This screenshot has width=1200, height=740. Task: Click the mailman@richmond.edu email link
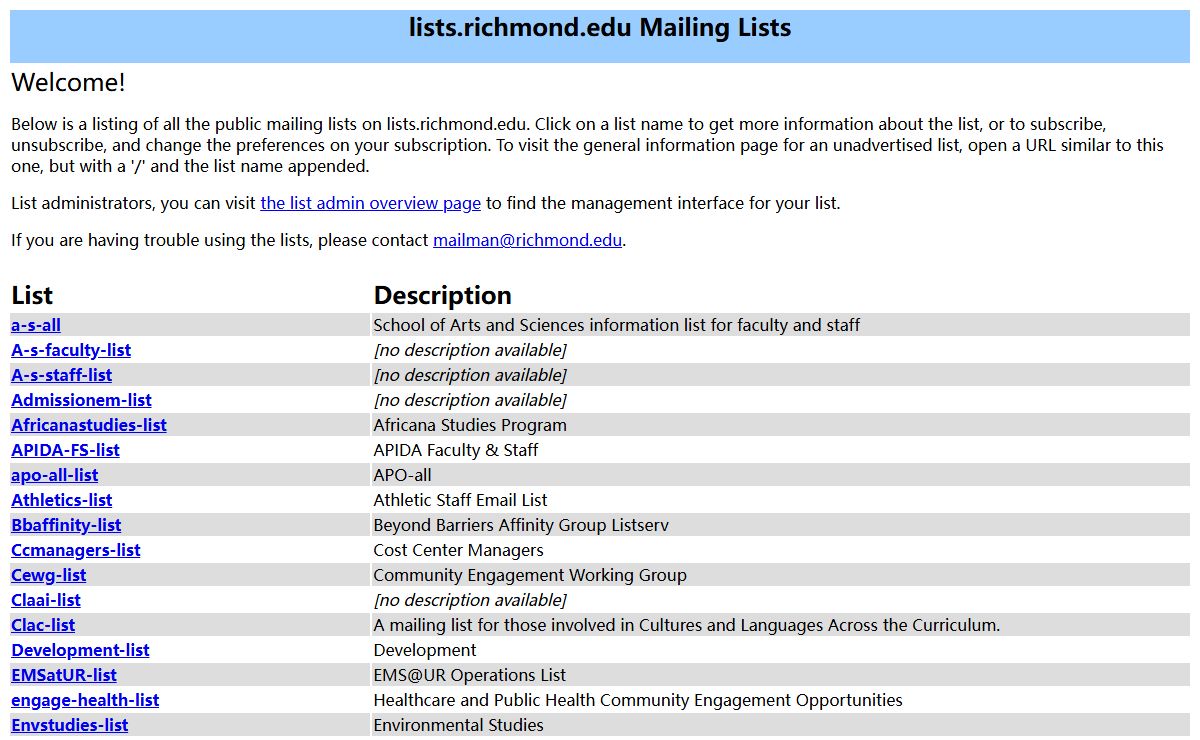click(527, 240)
